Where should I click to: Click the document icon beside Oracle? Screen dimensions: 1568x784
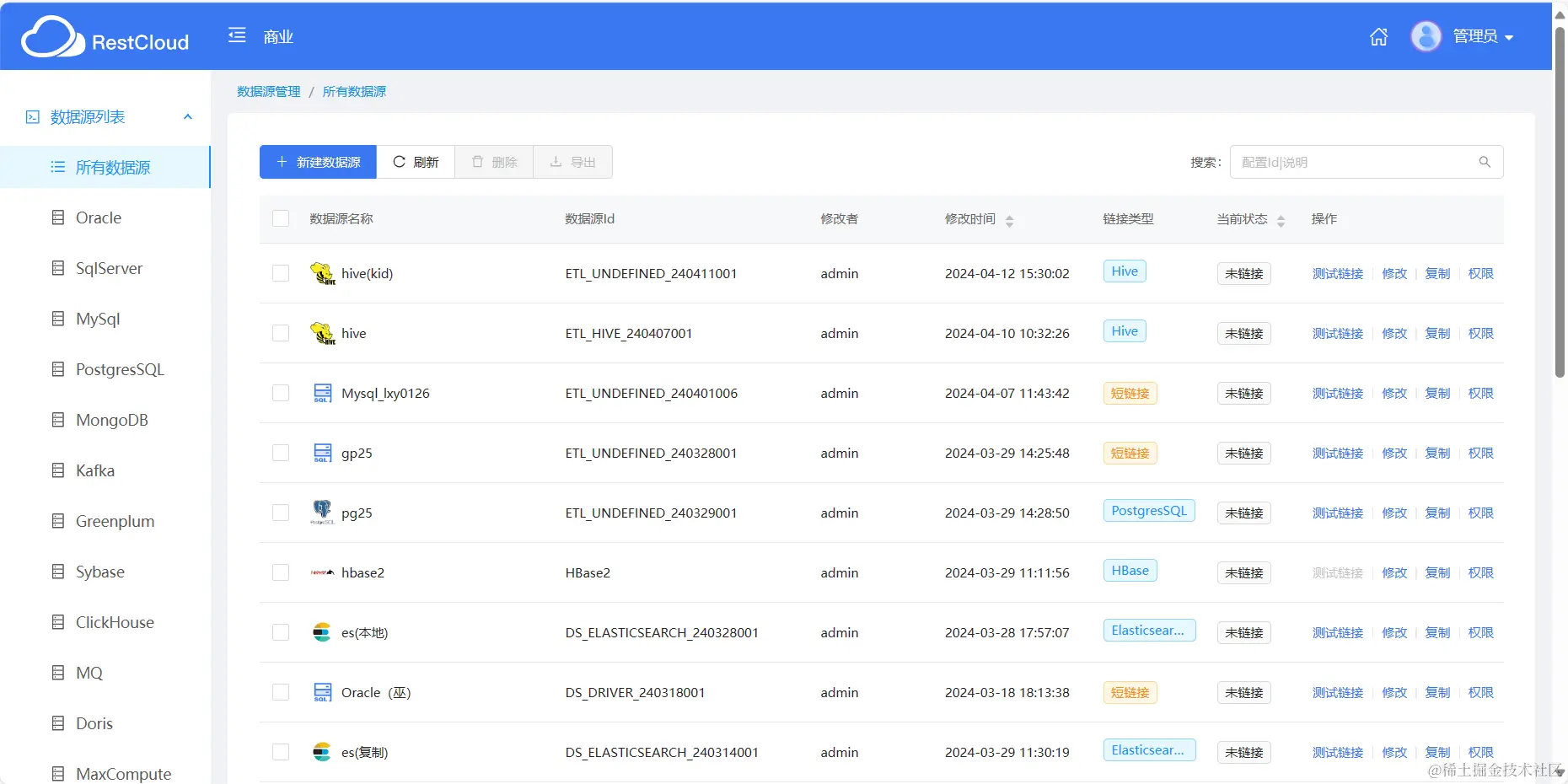pos(58,217)
